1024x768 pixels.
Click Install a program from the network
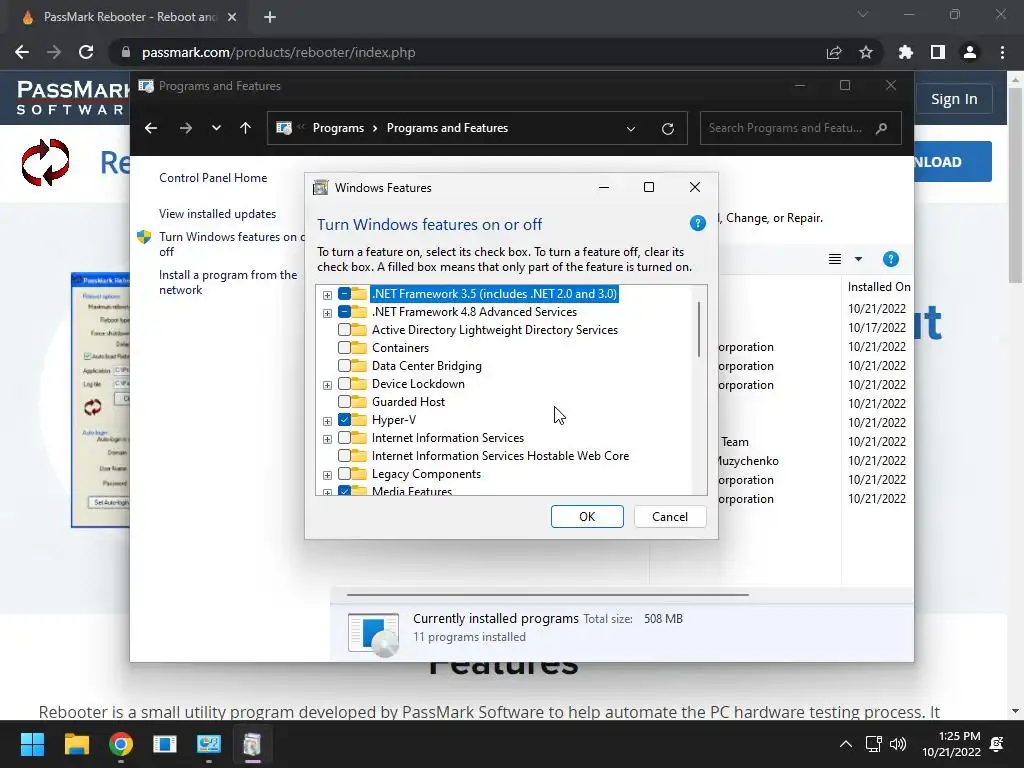point(228,282)
